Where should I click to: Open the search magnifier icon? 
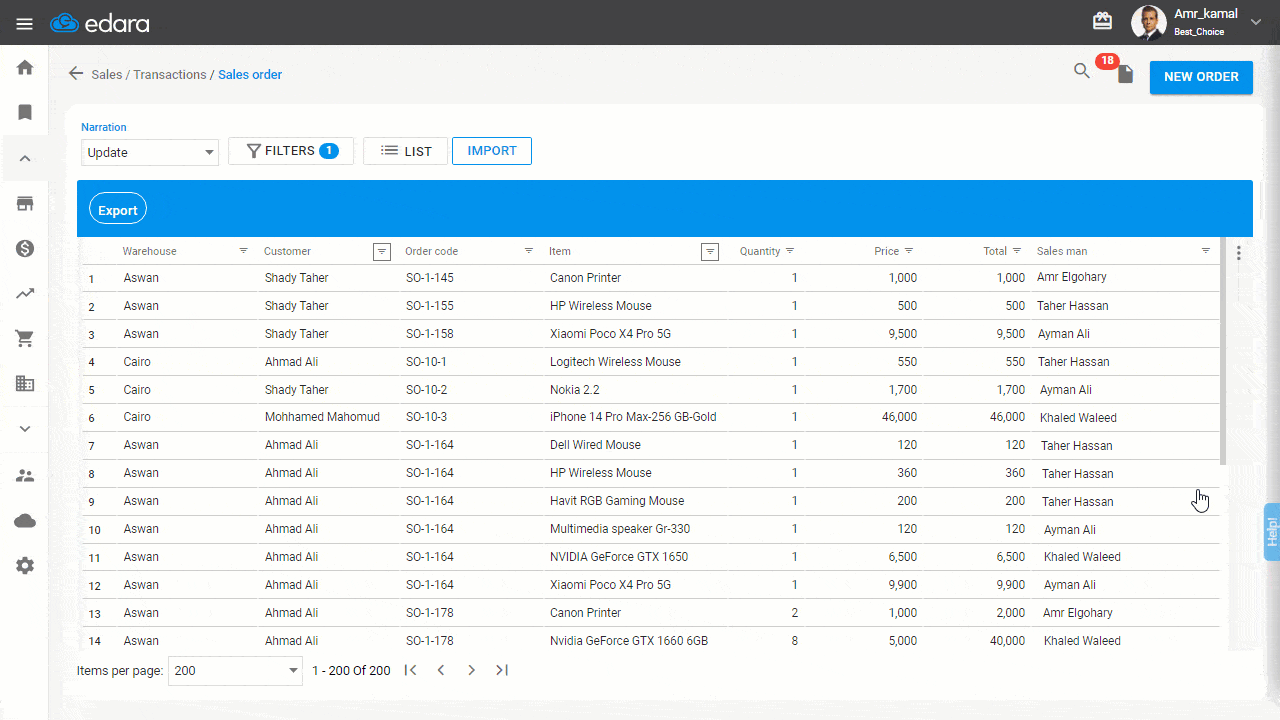click(x=1082, y=71)
